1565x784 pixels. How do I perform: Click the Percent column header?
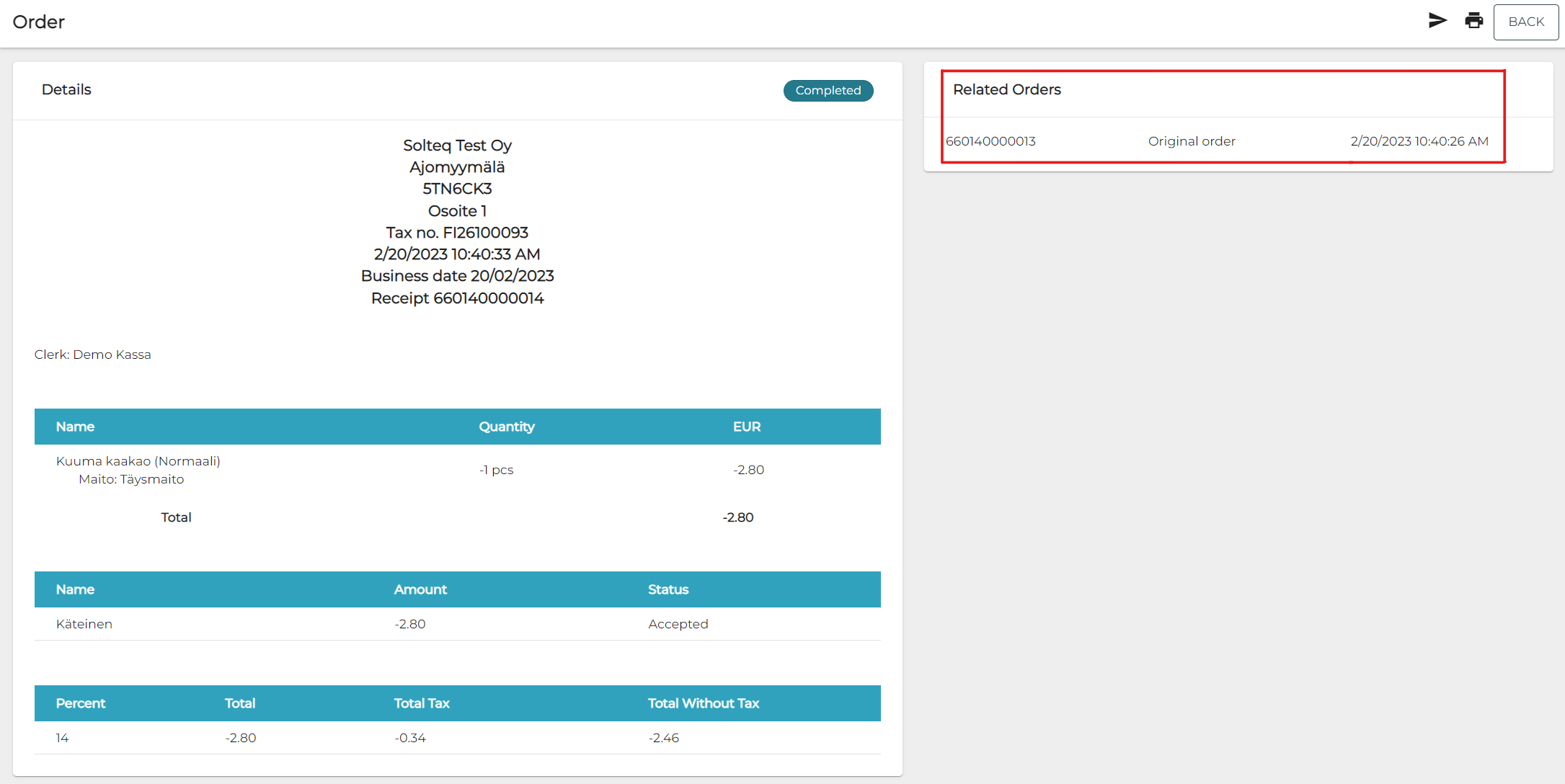tap(81, 703)
